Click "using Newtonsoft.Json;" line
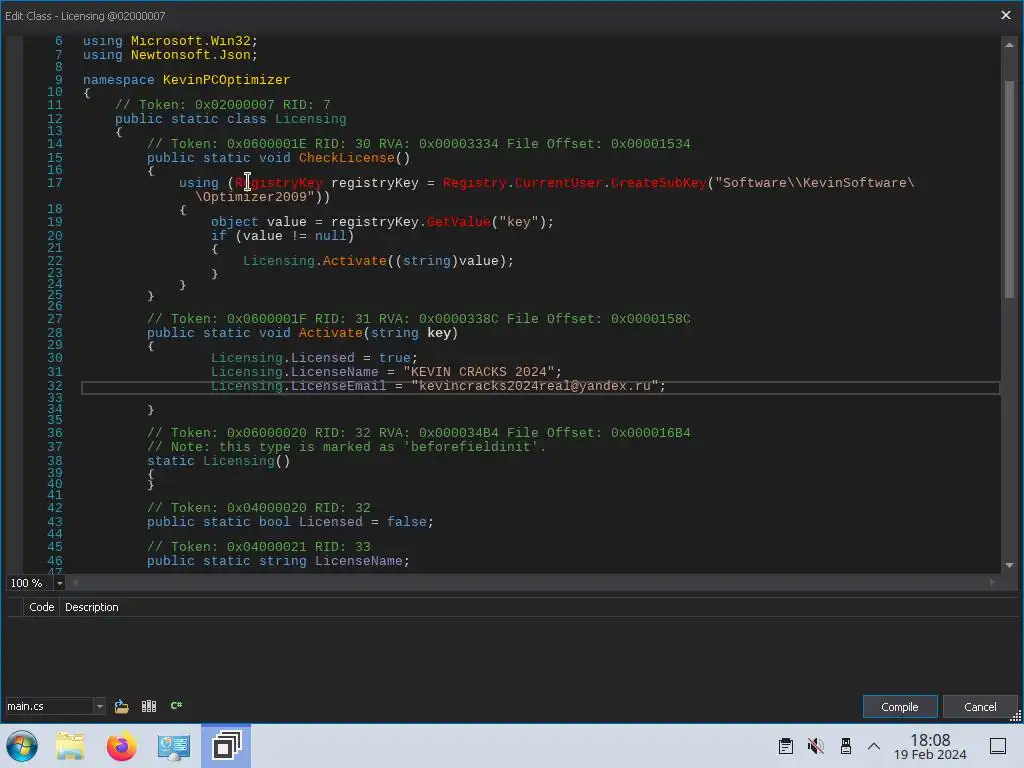Screen dimensions: 1024x768 170,55
